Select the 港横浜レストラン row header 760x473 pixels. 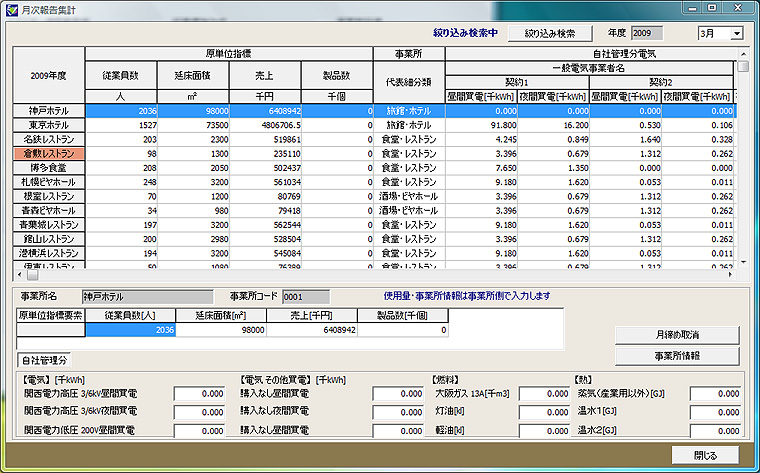(x=48, y=253)
